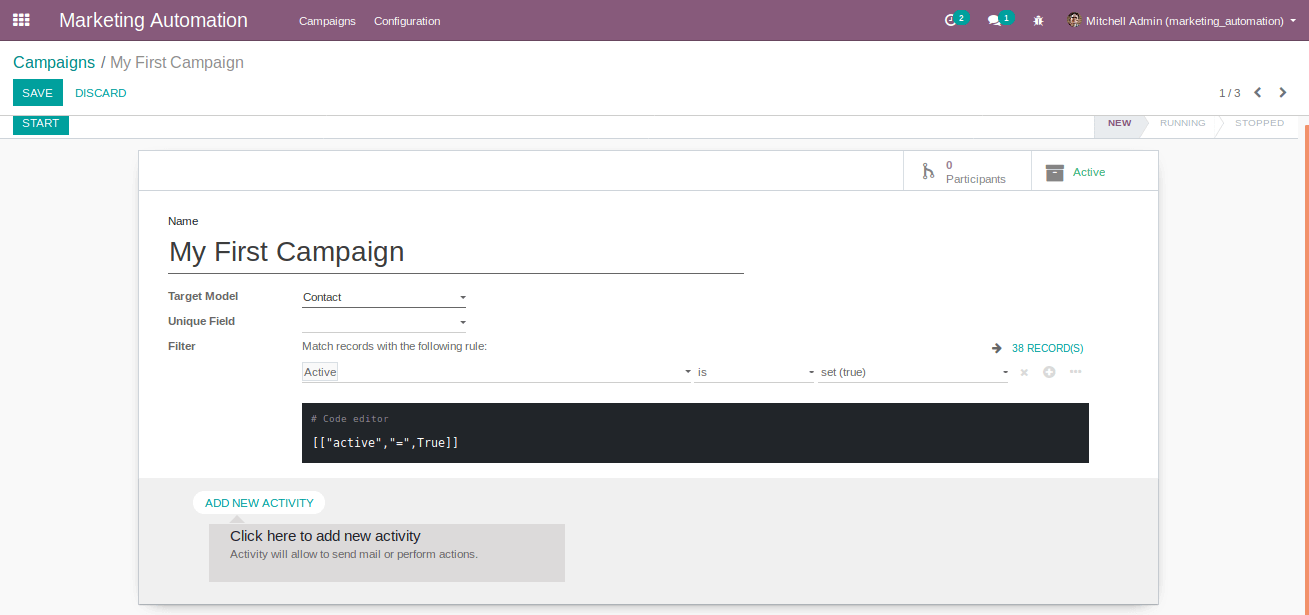
Task: Open the apps grid menu icon
Action: 21,20
